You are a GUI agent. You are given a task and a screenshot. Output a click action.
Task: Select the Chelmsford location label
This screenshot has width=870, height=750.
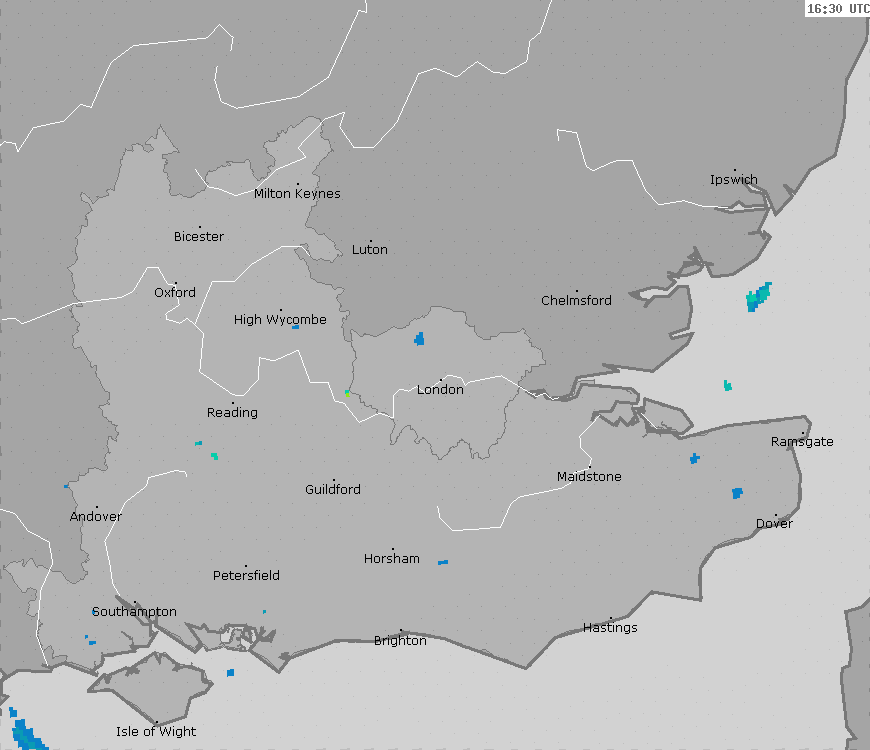pyautogui.click(x=576, y=300)
